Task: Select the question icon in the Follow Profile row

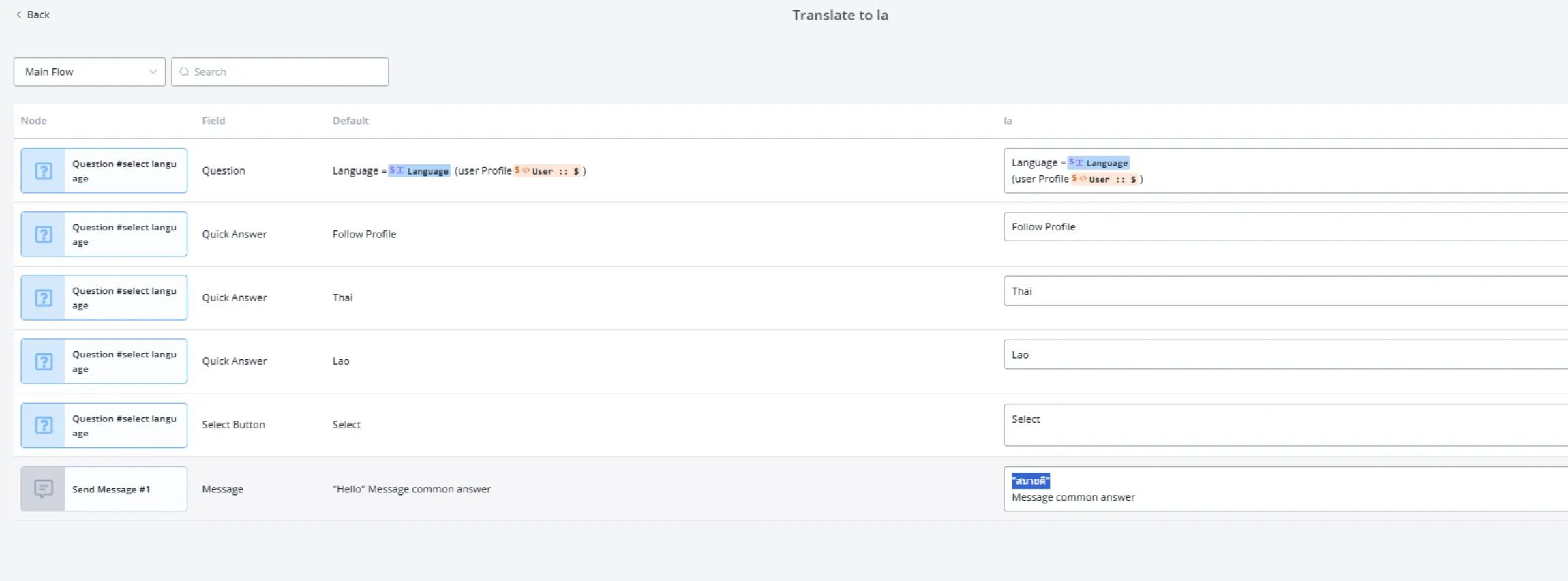Action: click(44, 234)
